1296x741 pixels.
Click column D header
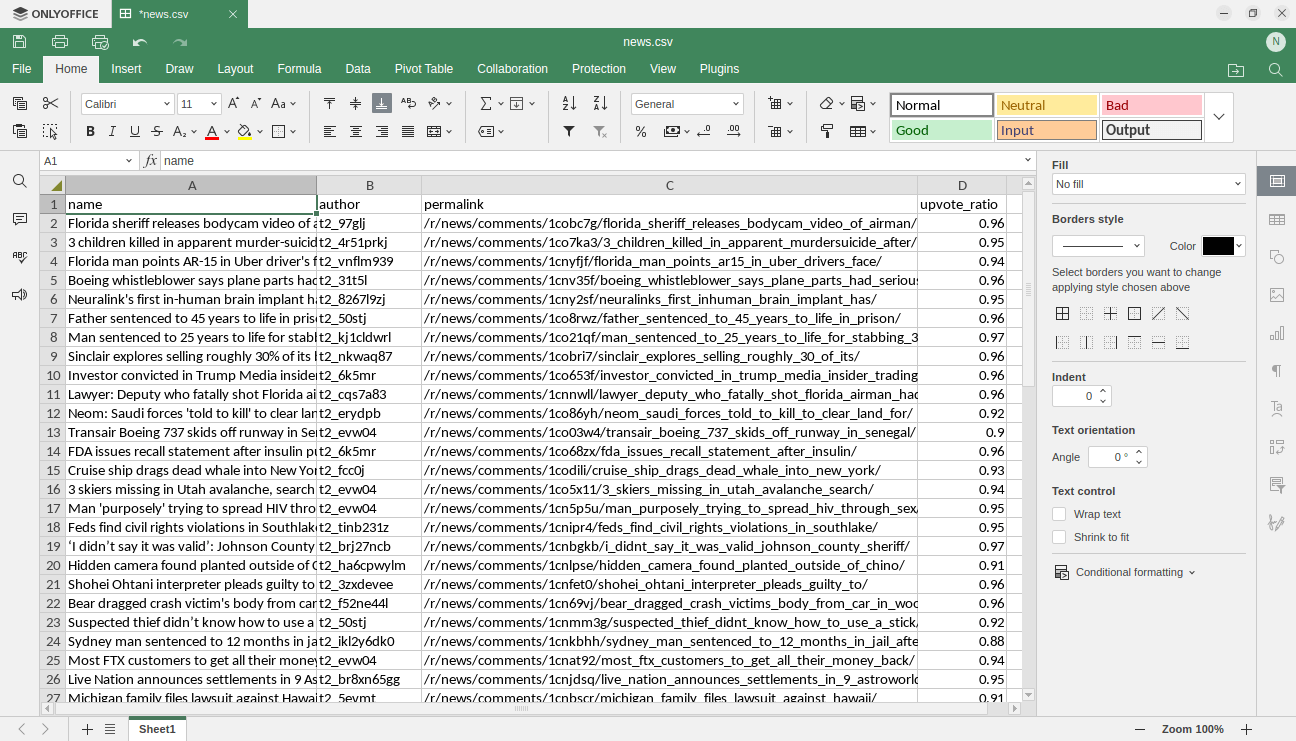(x=962, y=185)
